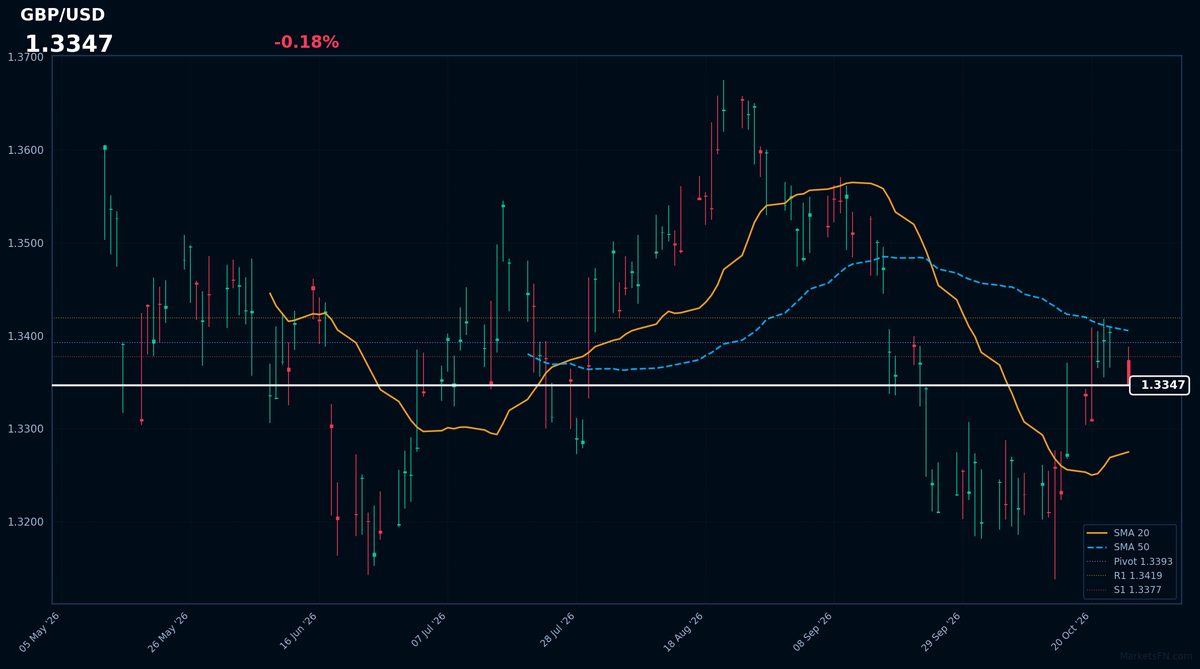Screen dimensions: 1200x669
Task: Click the 29 Sep '26 date label
Action: (x=940, y=632)
